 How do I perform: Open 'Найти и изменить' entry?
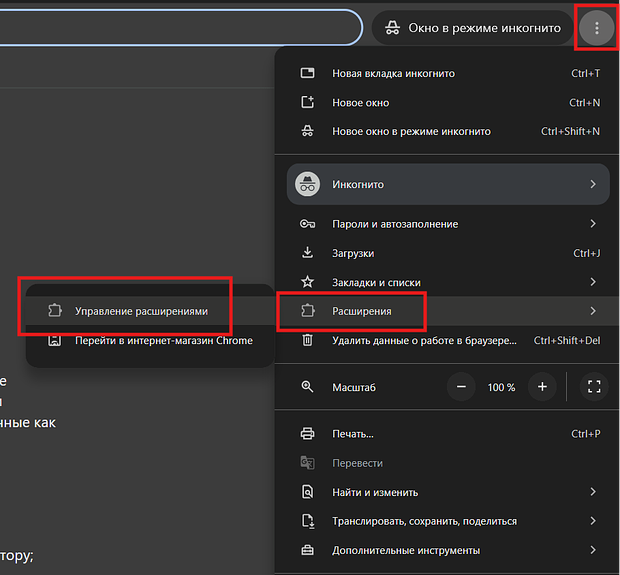[447, 492]
